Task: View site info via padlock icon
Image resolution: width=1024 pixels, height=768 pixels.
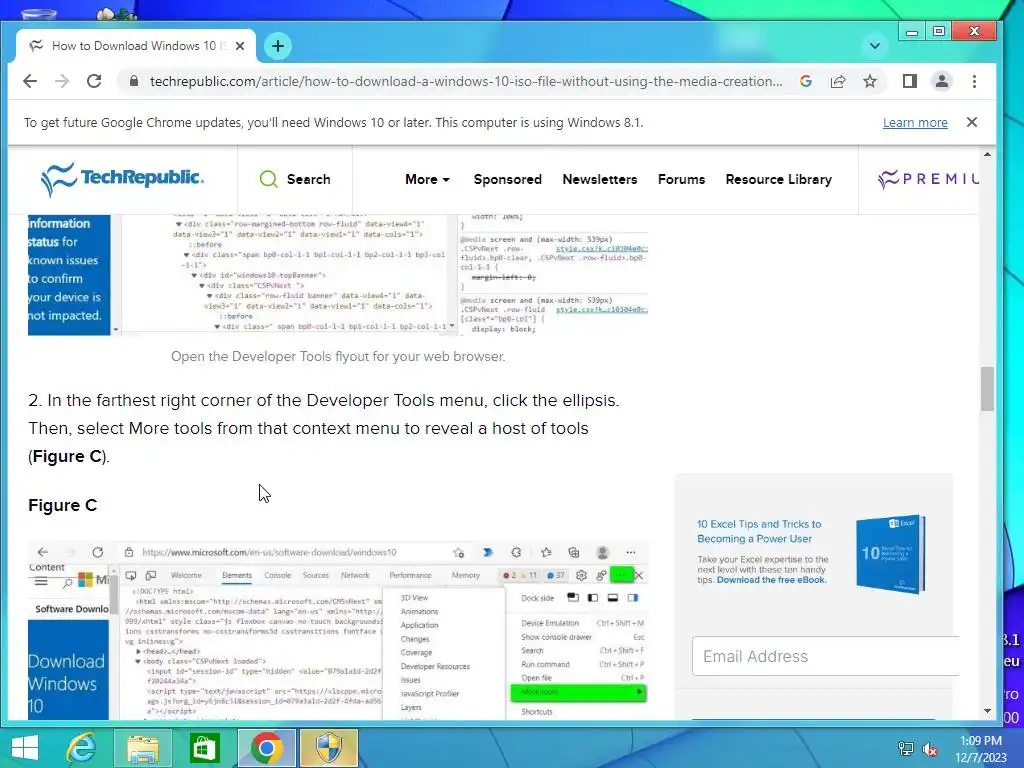Action: [134, 81]
